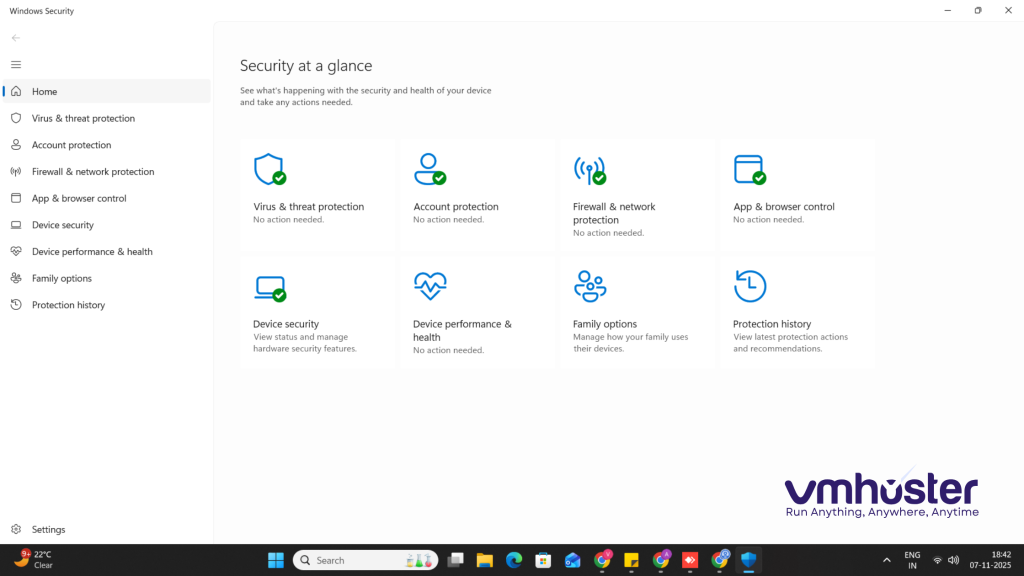The height and width of the screenshot is (576, 1024).
Task: Open the Microsoft Store app
Action: point(543,559)
